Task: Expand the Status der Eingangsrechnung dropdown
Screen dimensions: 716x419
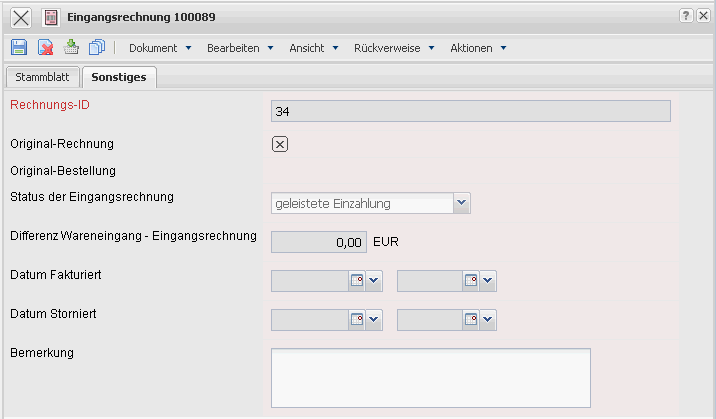Action: pos(461,203)
